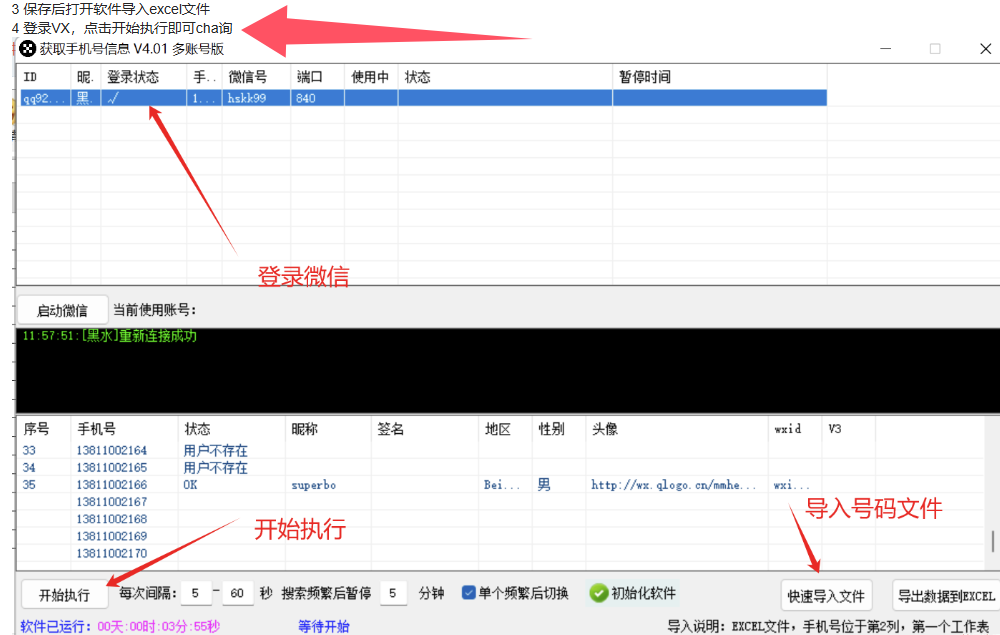Click the maximum interval field showing 60
Viewport: 1000px width, 635px height.
click(238, 594)
